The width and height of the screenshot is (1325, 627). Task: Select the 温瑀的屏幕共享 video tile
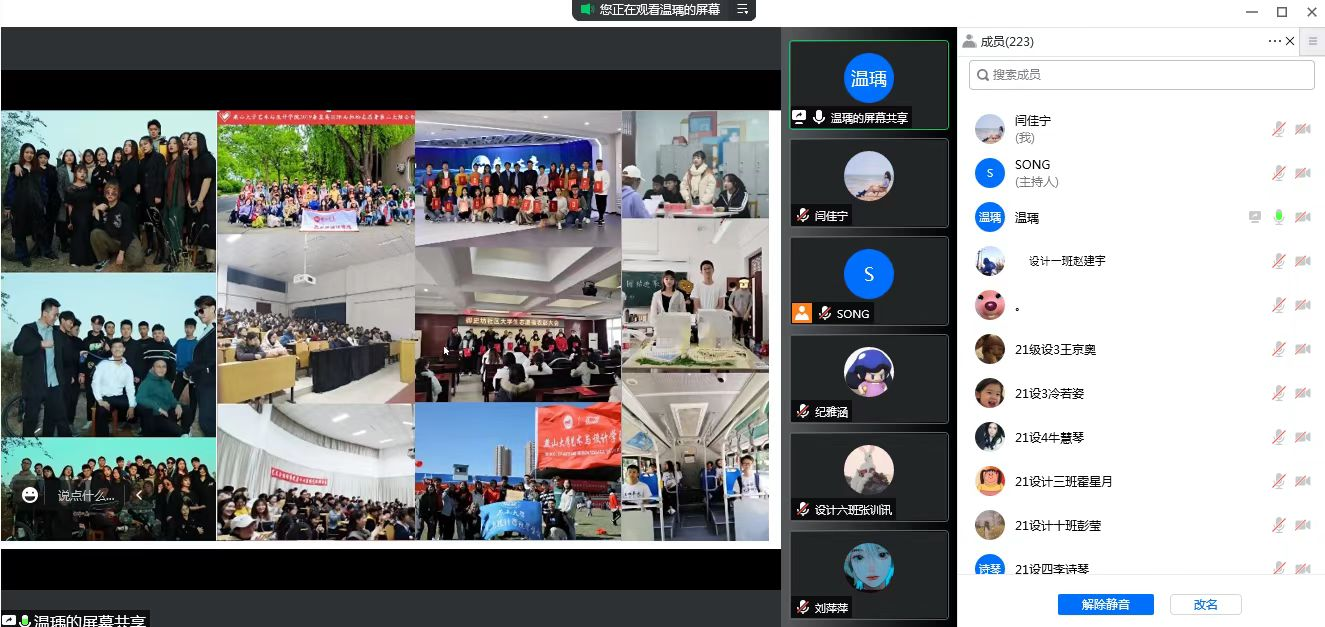(x=868, y=84)
